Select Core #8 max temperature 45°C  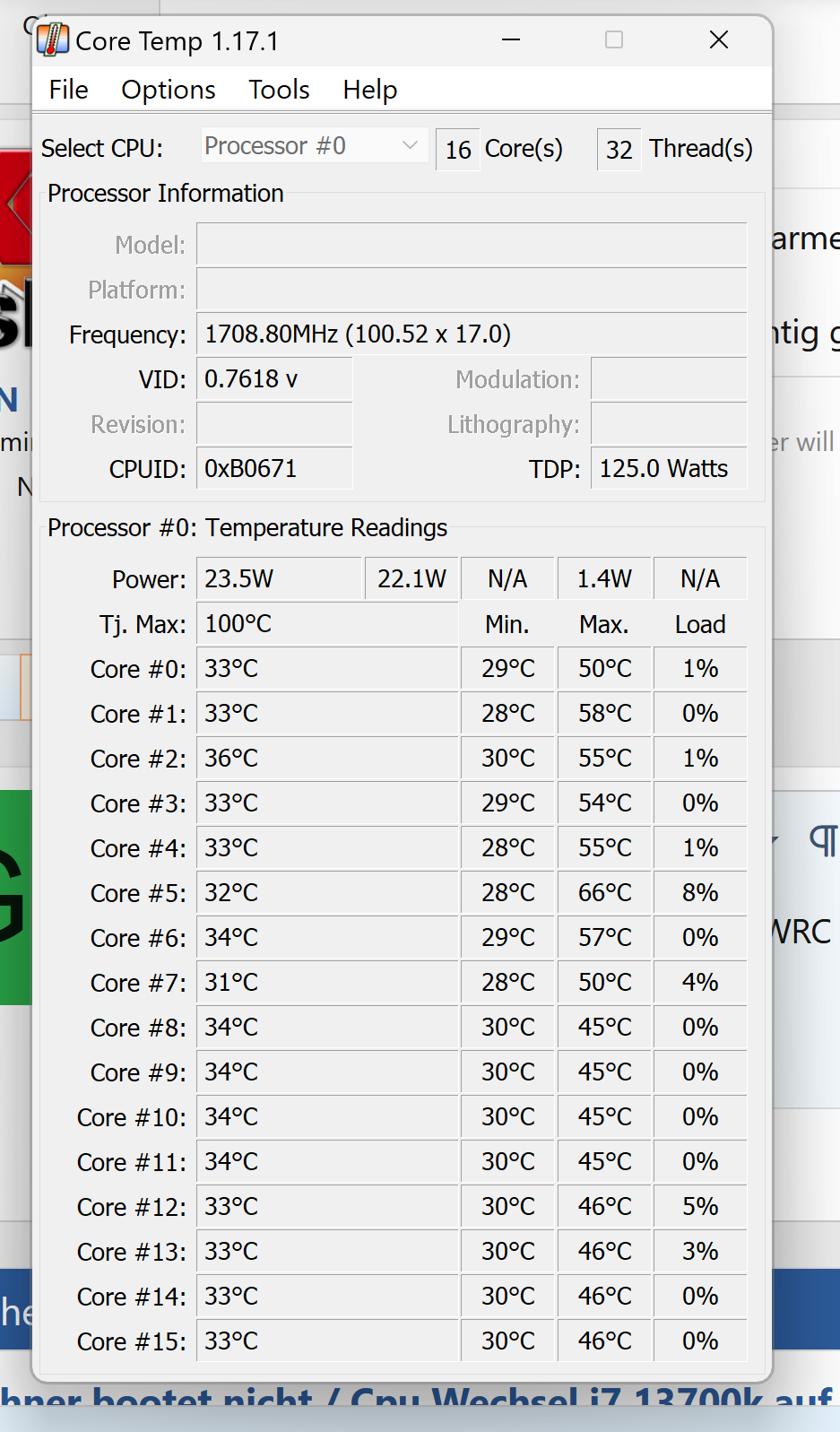[x=604, y=1028]
